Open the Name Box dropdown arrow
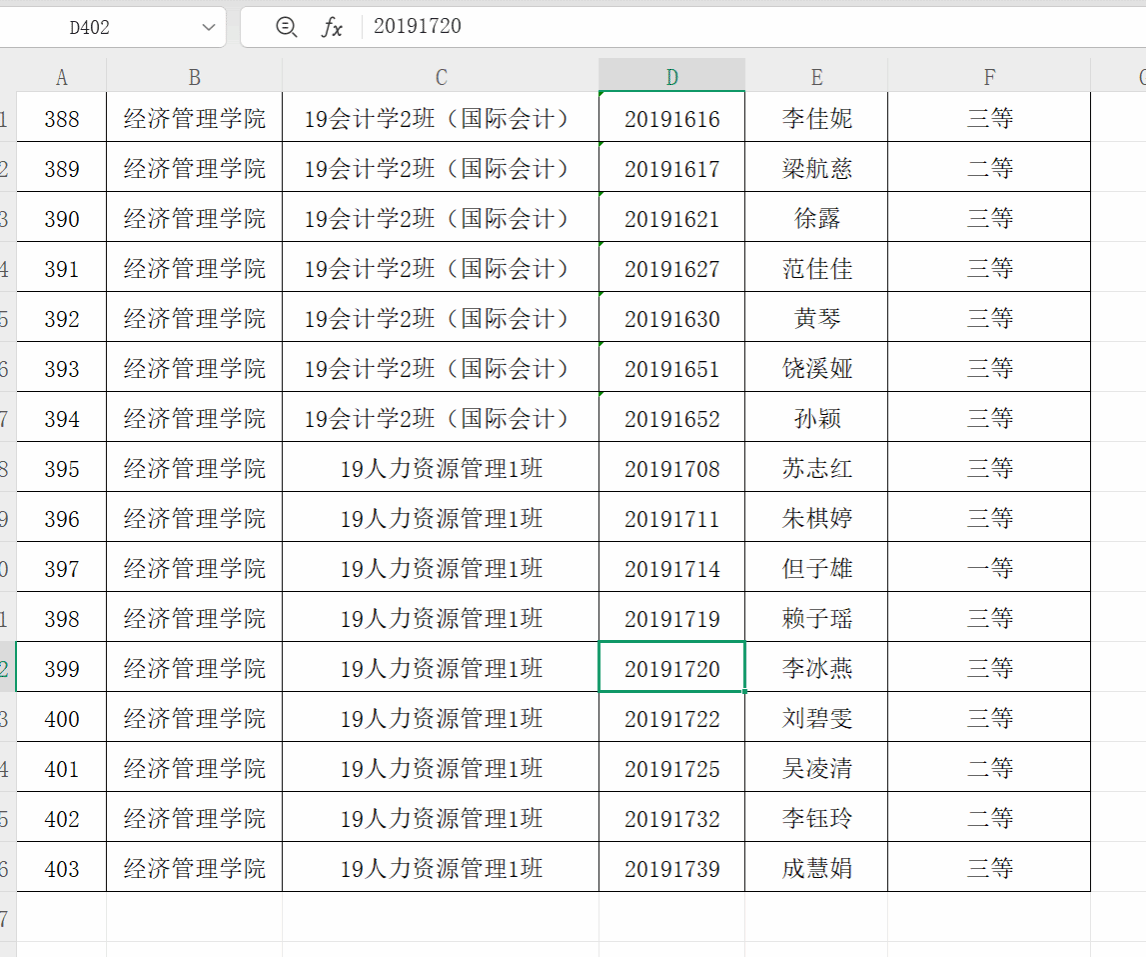 tap(209, 27)
